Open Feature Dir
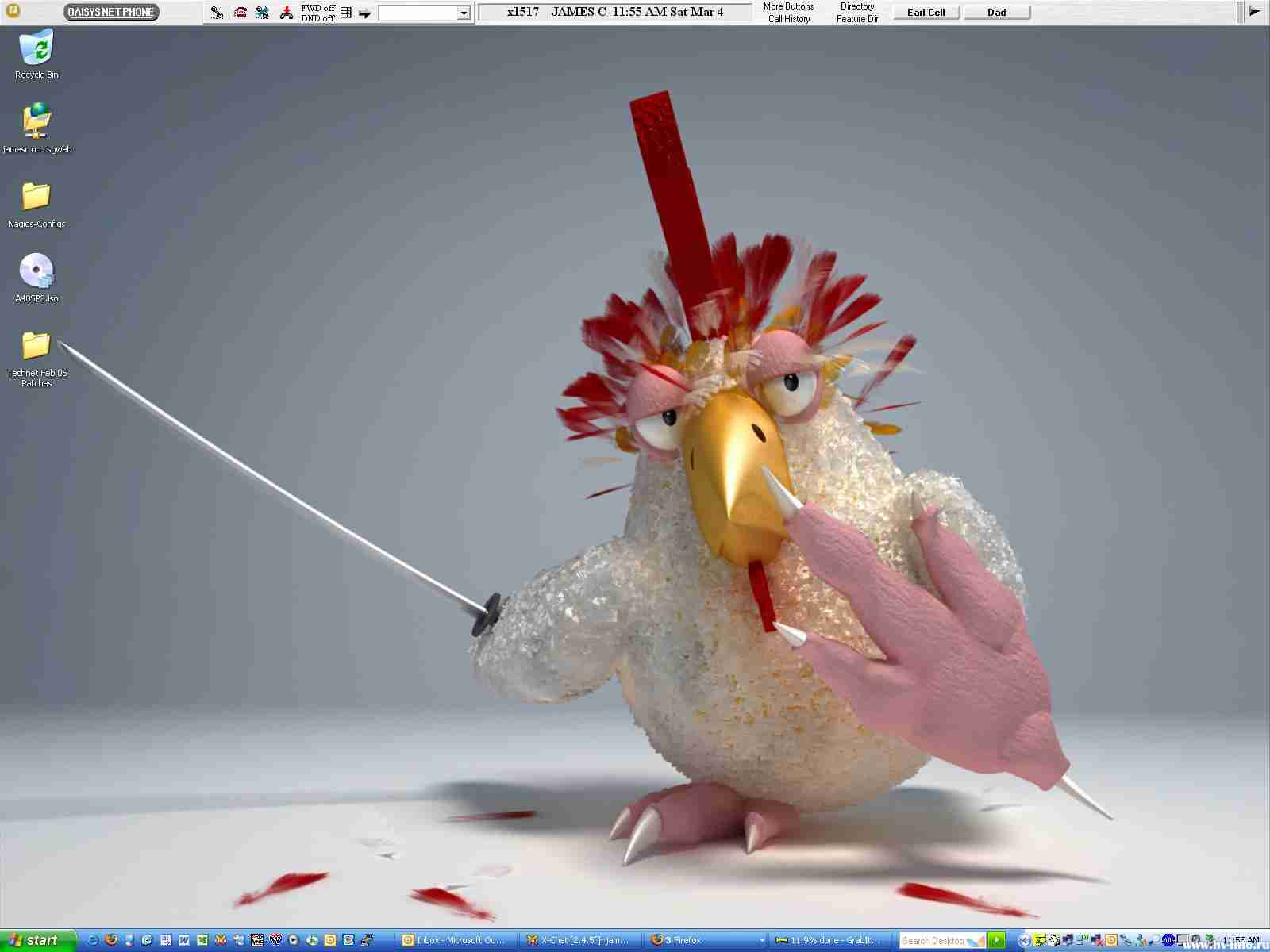 pyautogui.click(x=857, y=18)
